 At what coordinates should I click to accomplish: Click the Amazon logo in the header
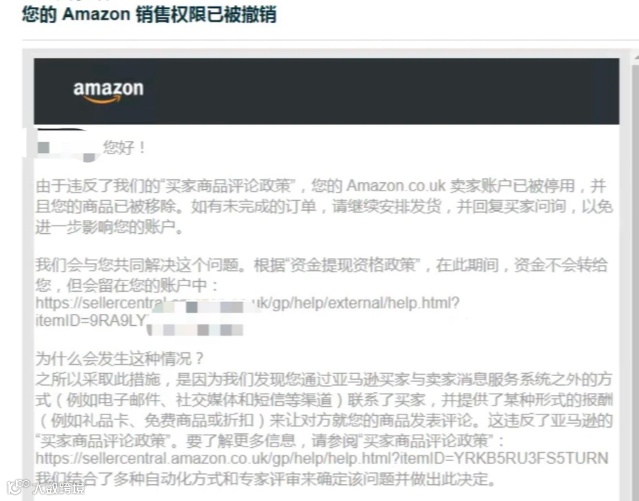pyautogui.click(x=108, y=92)
